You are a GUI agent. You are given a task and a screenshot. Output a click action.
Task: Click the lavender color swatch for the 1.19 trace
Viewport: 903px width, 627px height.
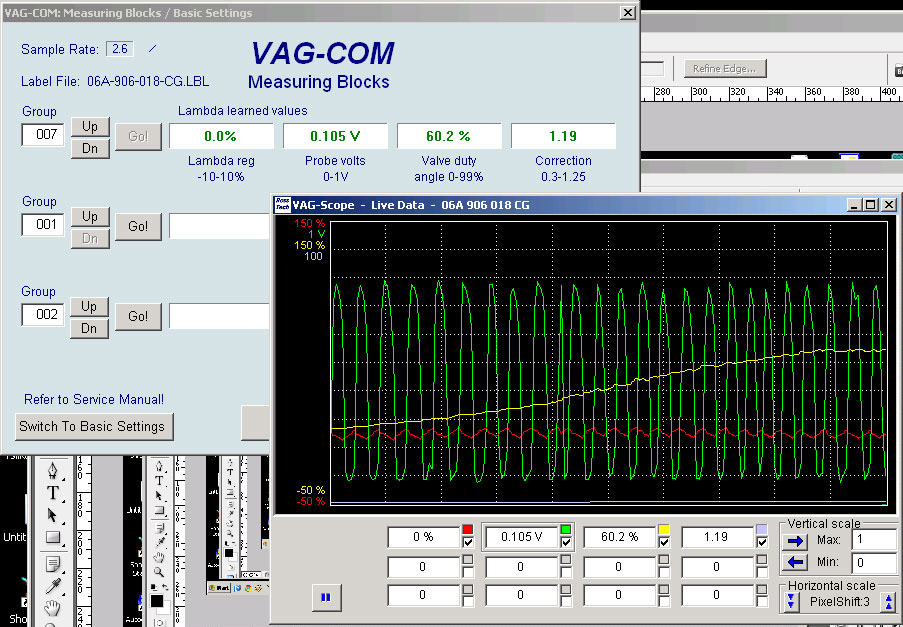(x=762, y=530)
